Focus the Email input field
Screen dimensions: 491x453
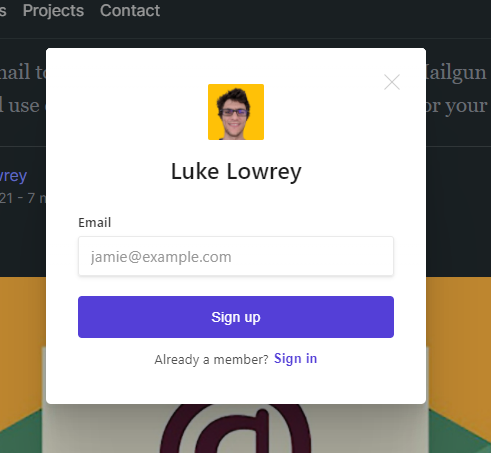pyautogui.click(x=236, y=256)
